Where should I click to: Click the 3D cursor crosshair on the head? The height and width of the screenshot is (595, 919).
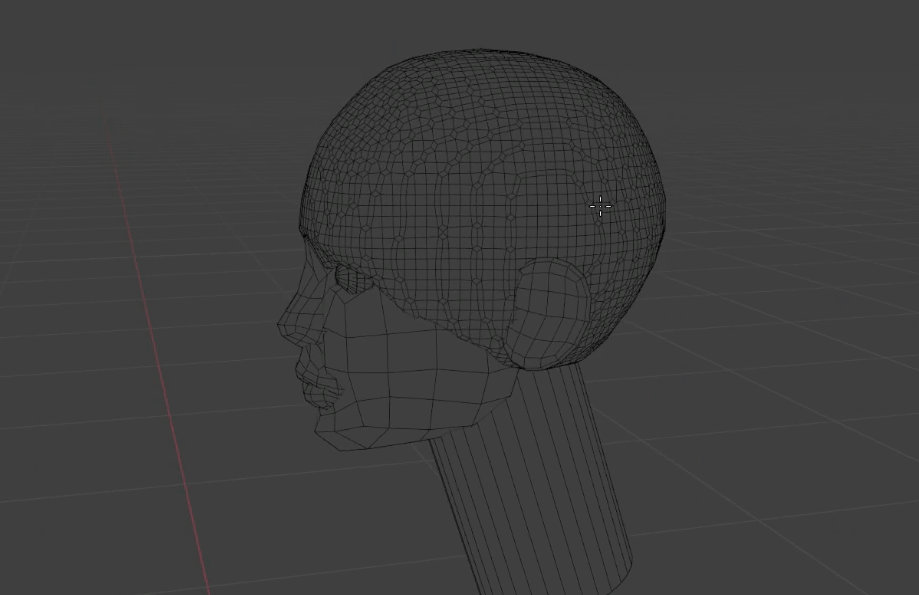click(x=601, y=206)
